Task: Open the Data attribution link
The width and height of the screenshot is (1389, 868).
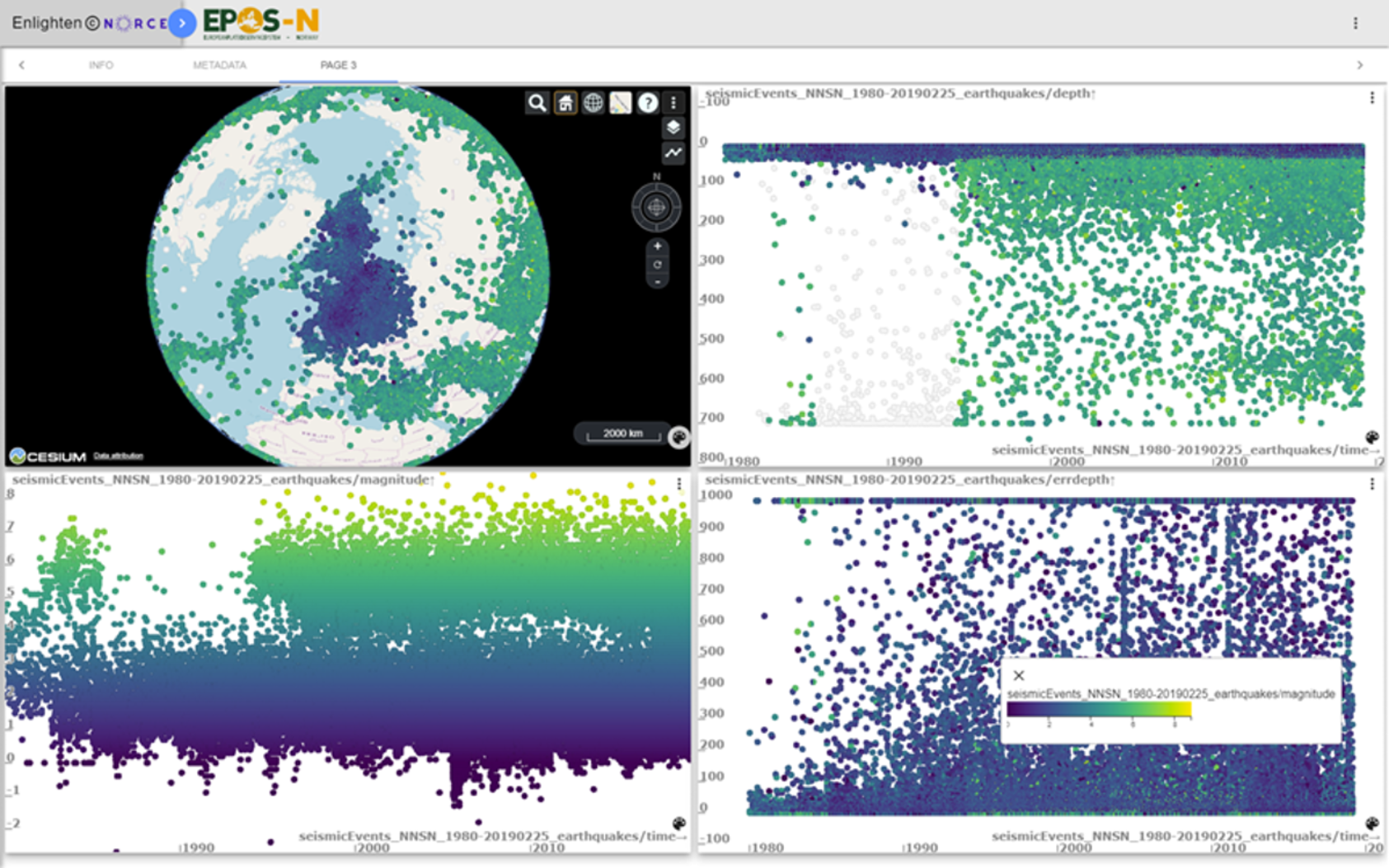Action: click(119, 455)
